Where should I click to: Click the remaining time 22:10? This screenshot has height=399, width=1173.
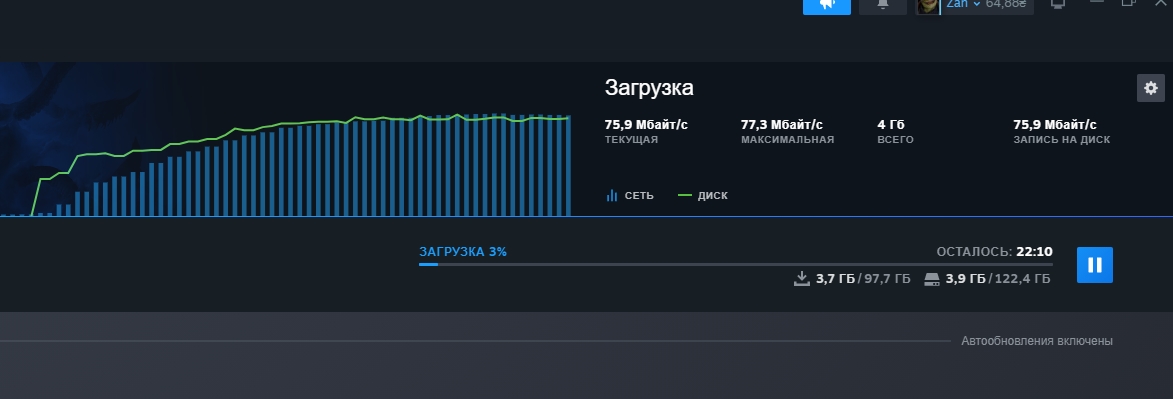pos(1035,252)
